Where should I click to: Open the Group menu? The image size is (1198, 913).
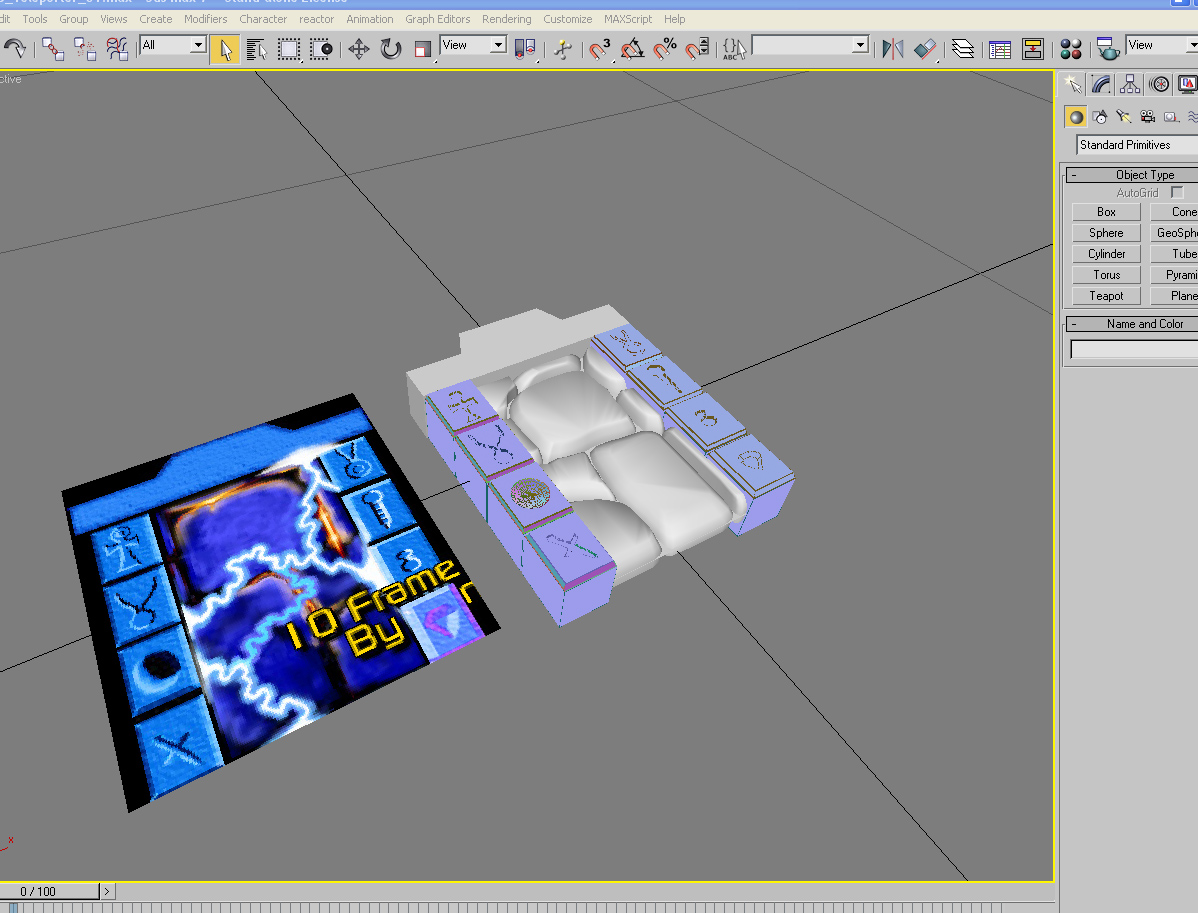(73, 19)
